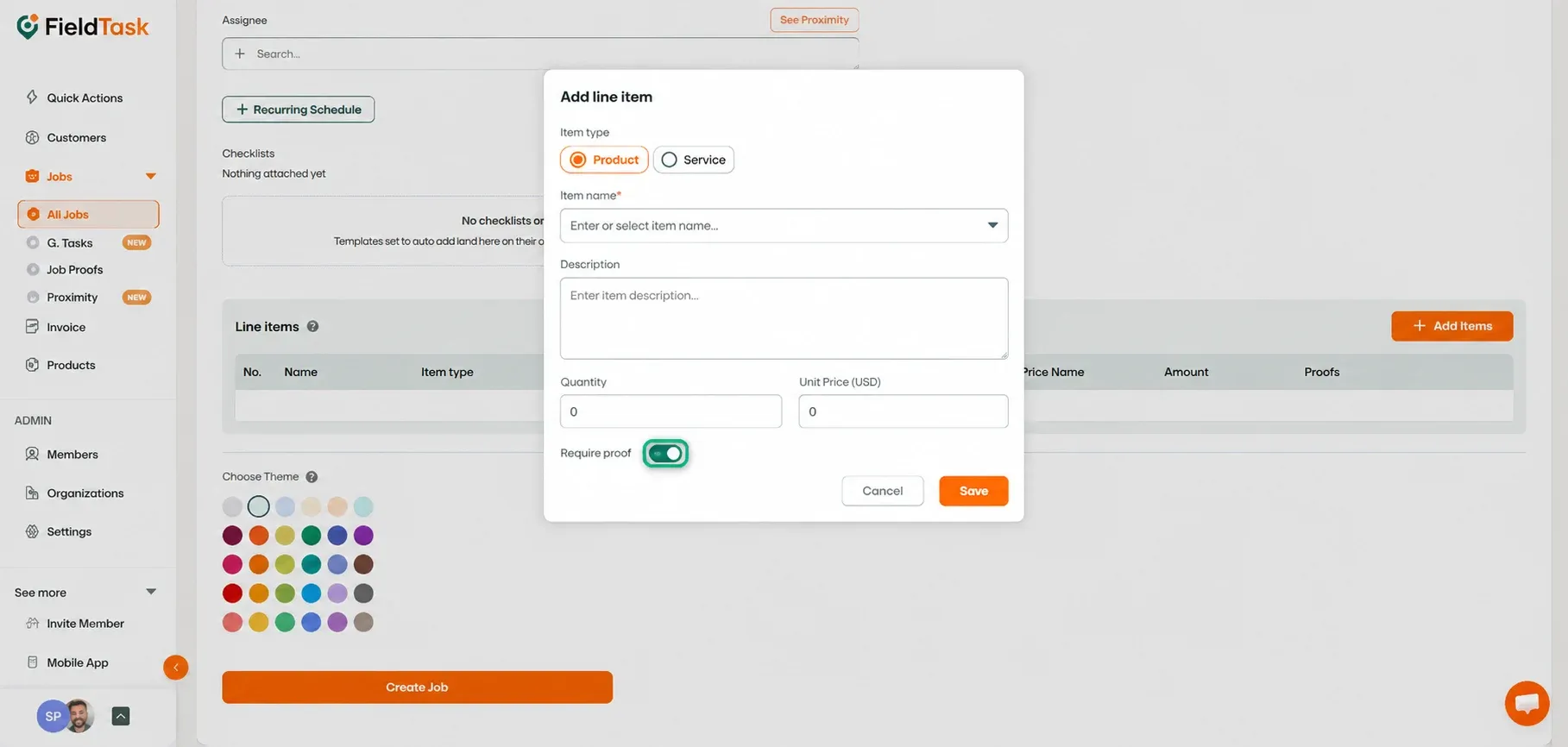Pick the brown theme swatch
The width and height of the screenshot is (1568, 747).
(x=363, y=564)
